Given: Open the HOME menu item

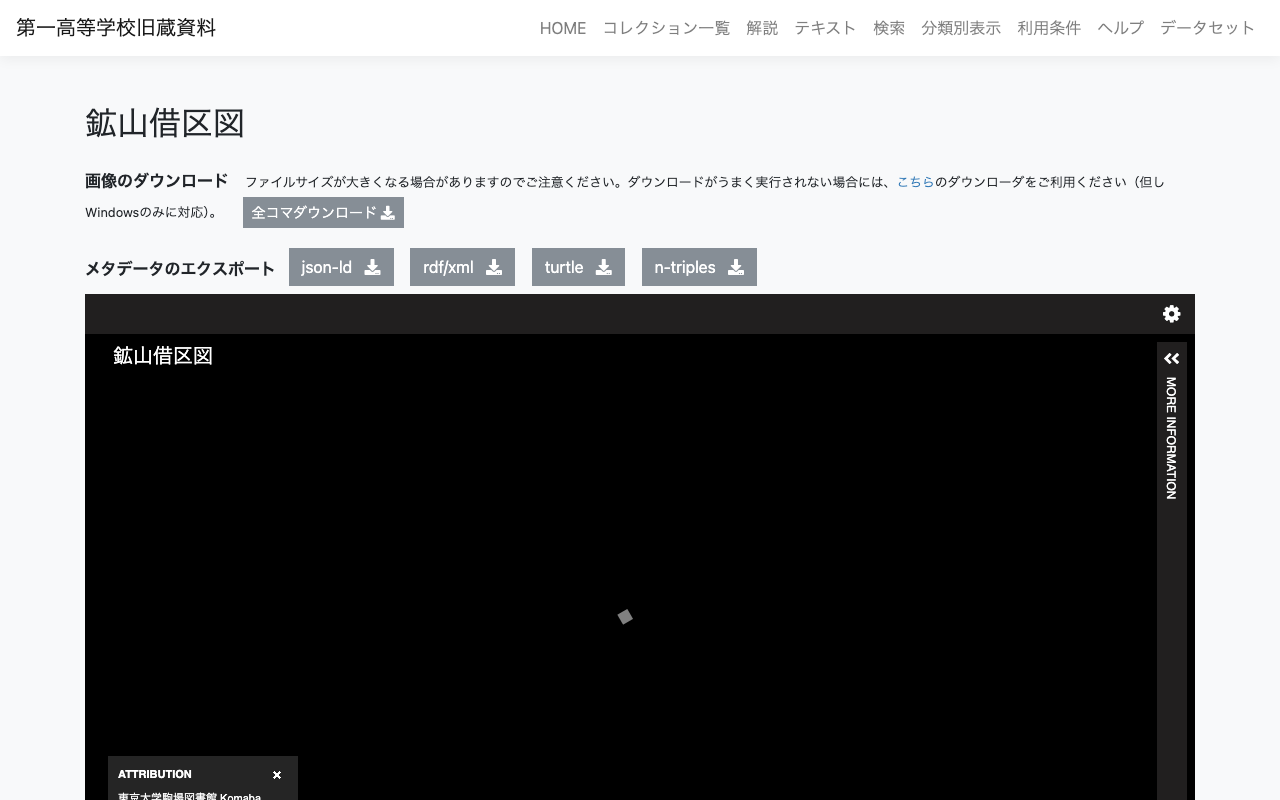Looking at the screenshot, I should [562, 28].
